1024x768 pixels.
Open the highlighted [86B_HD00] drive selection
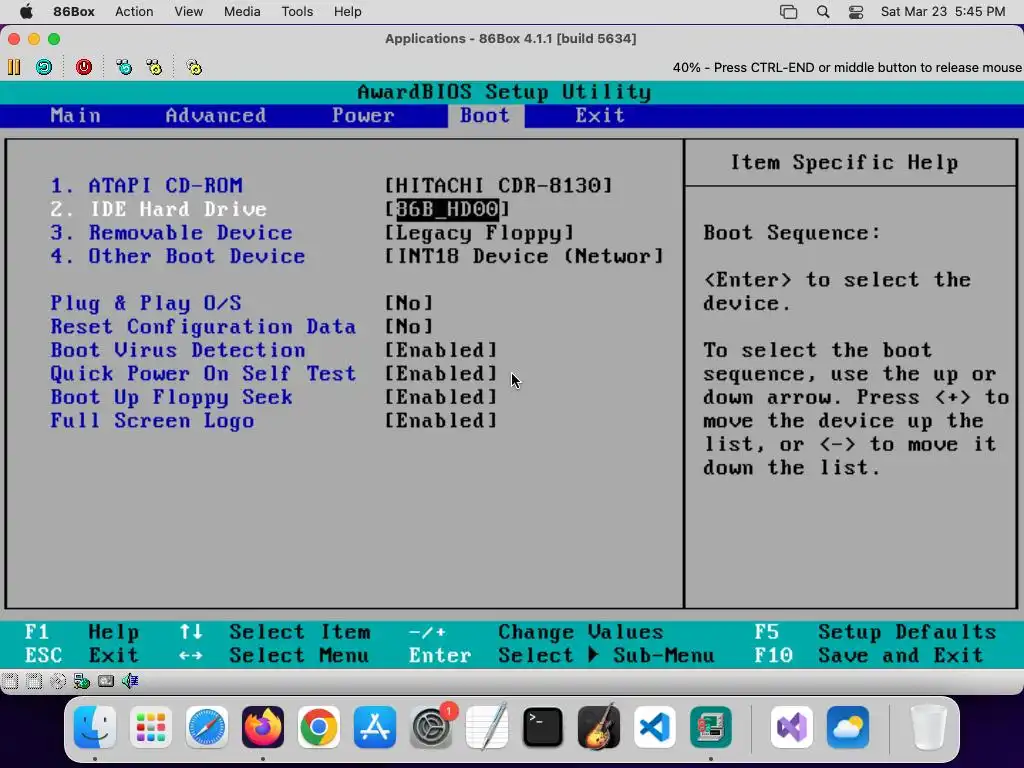coord(447,209)
